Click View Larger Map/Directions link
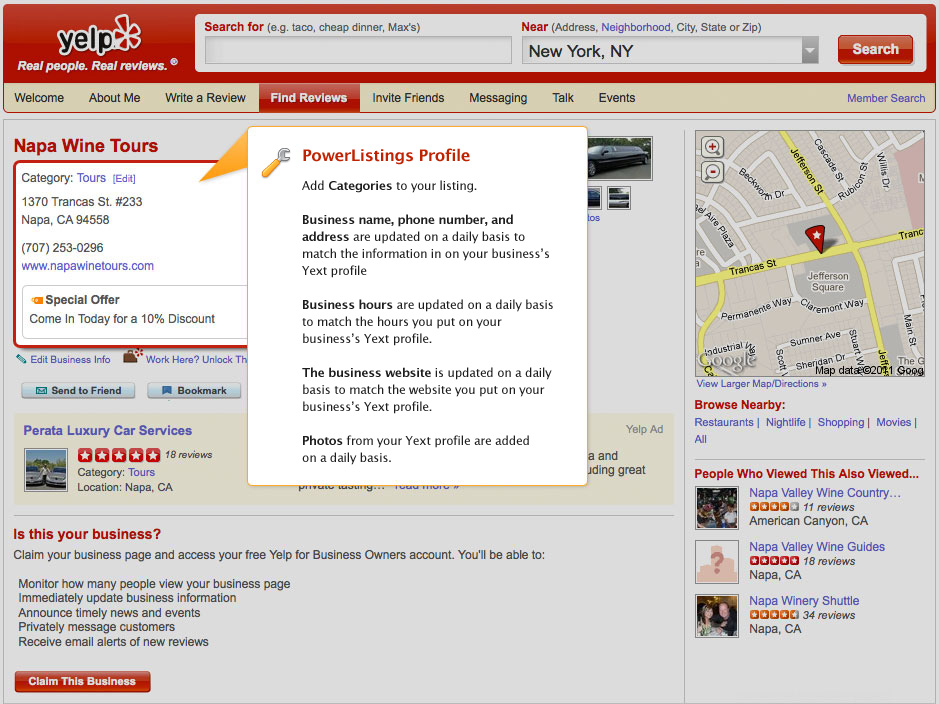939x704 pixels. pos(761,384)
